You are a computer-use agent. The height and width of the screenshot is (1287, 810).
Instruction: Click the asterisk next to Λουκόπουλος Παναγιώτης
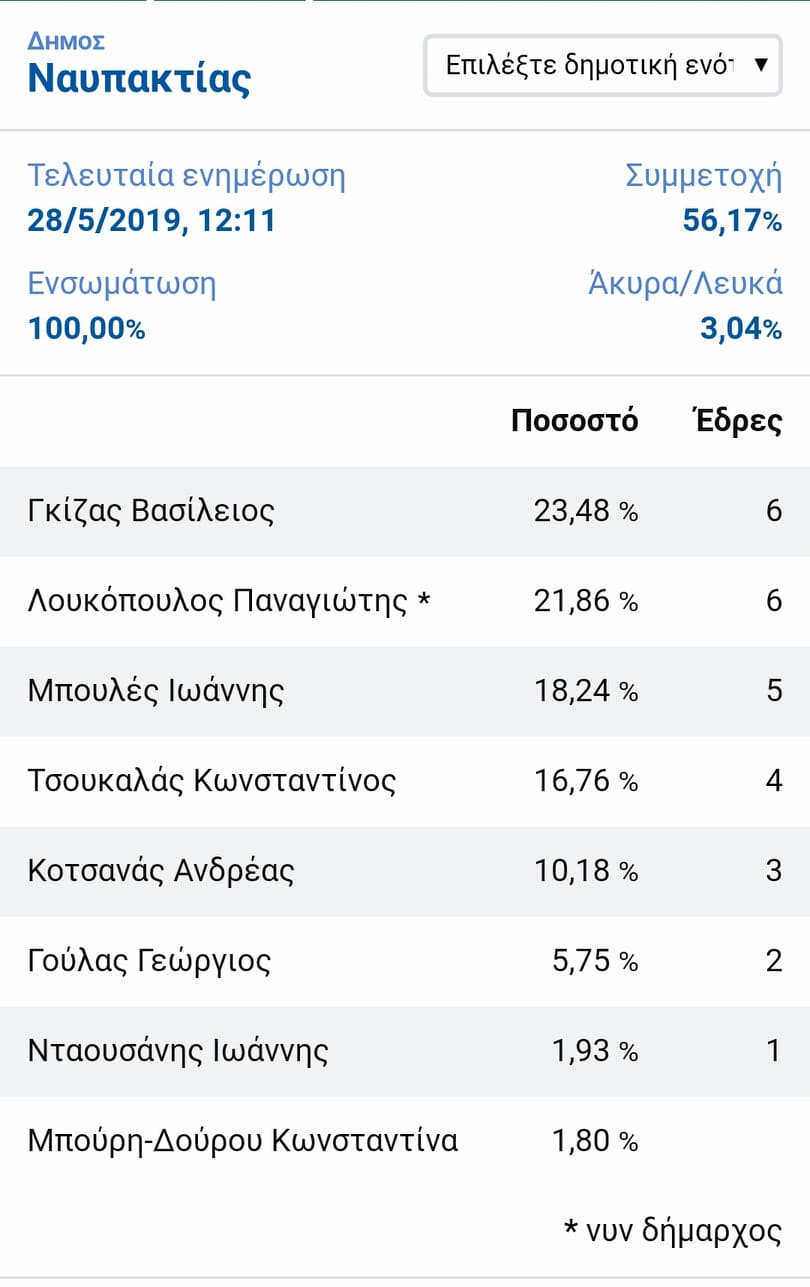[423, 601]
